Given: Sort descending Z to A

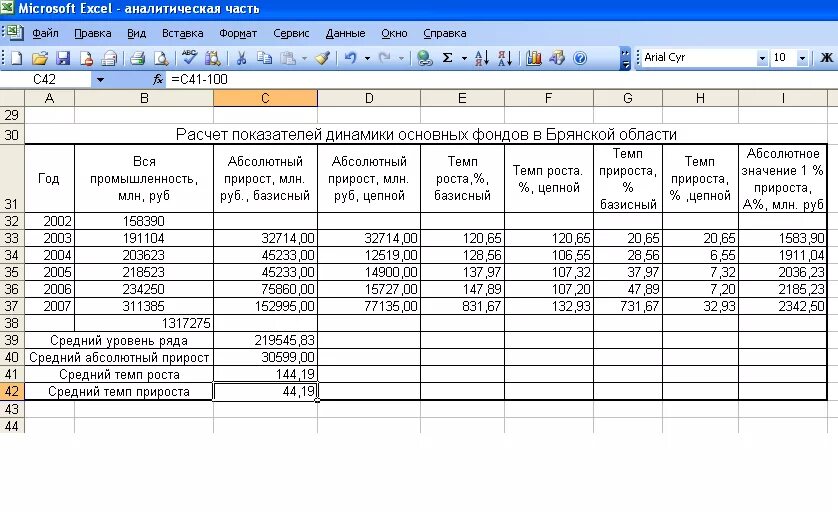Looking at the screenshot, I should [x=505, y=58].
